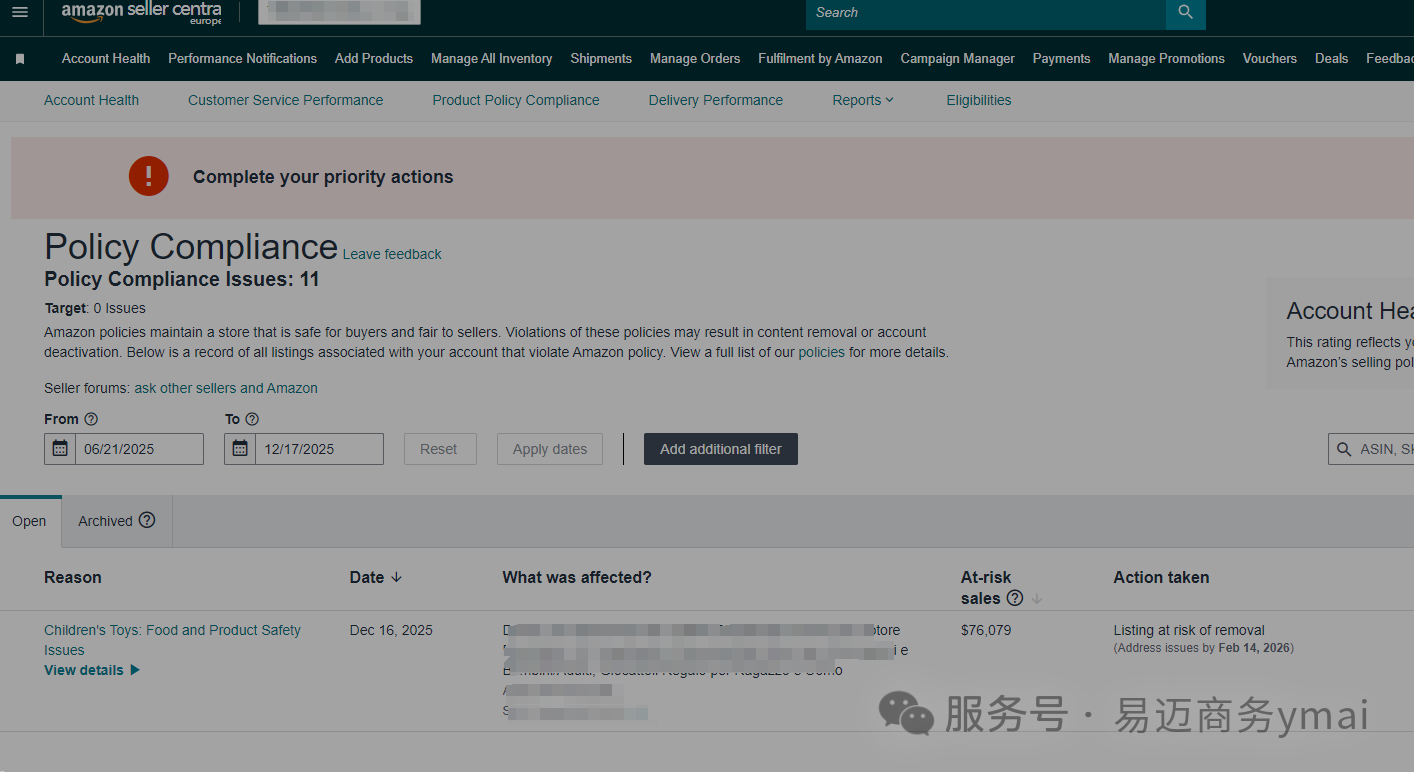Click the $76,079 at-risk sales value
This screenshot has height=772, width=1414.
point(986,630)
